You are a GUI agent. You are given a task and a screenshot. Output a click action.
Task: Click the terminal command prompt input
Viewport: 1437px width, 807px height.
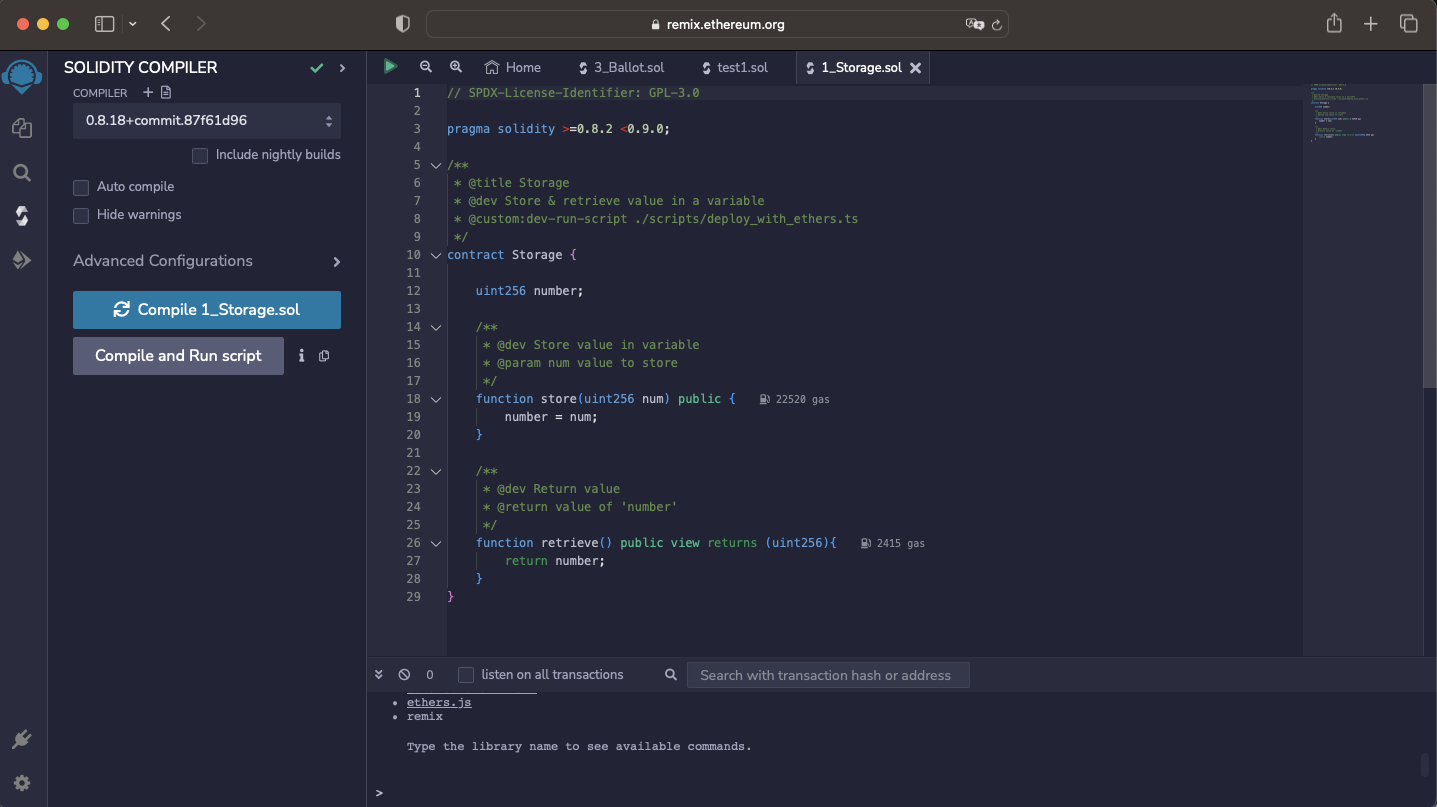[900, 793]
